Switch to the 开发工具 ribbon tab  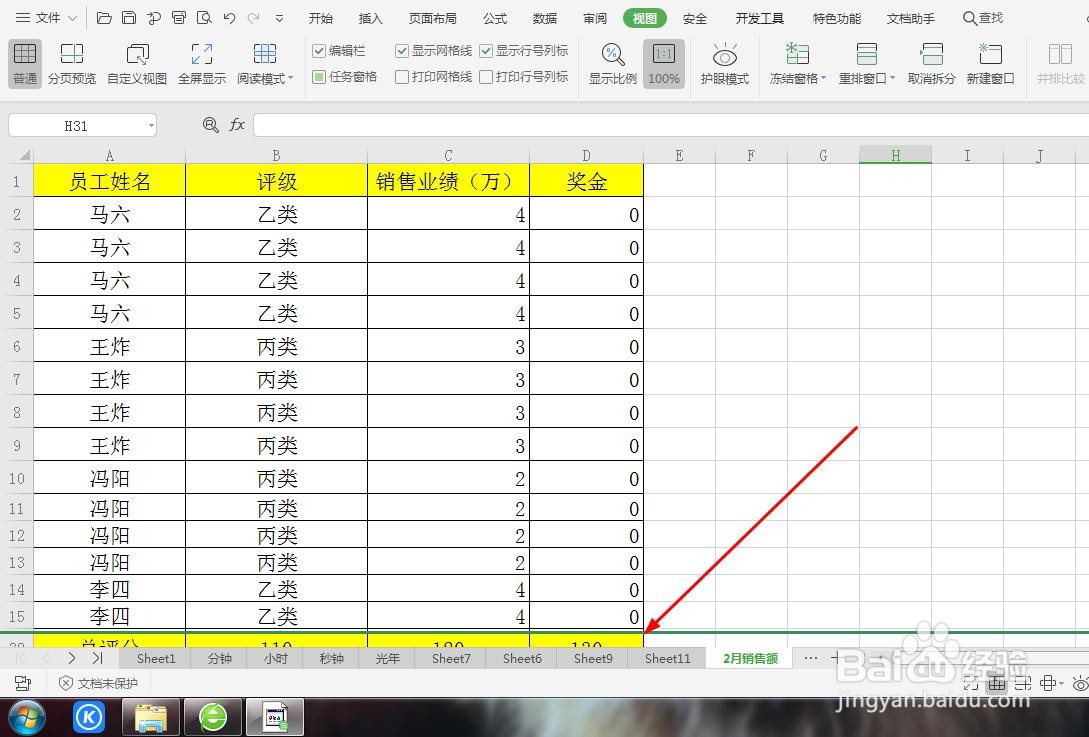(x=760, y=17)
